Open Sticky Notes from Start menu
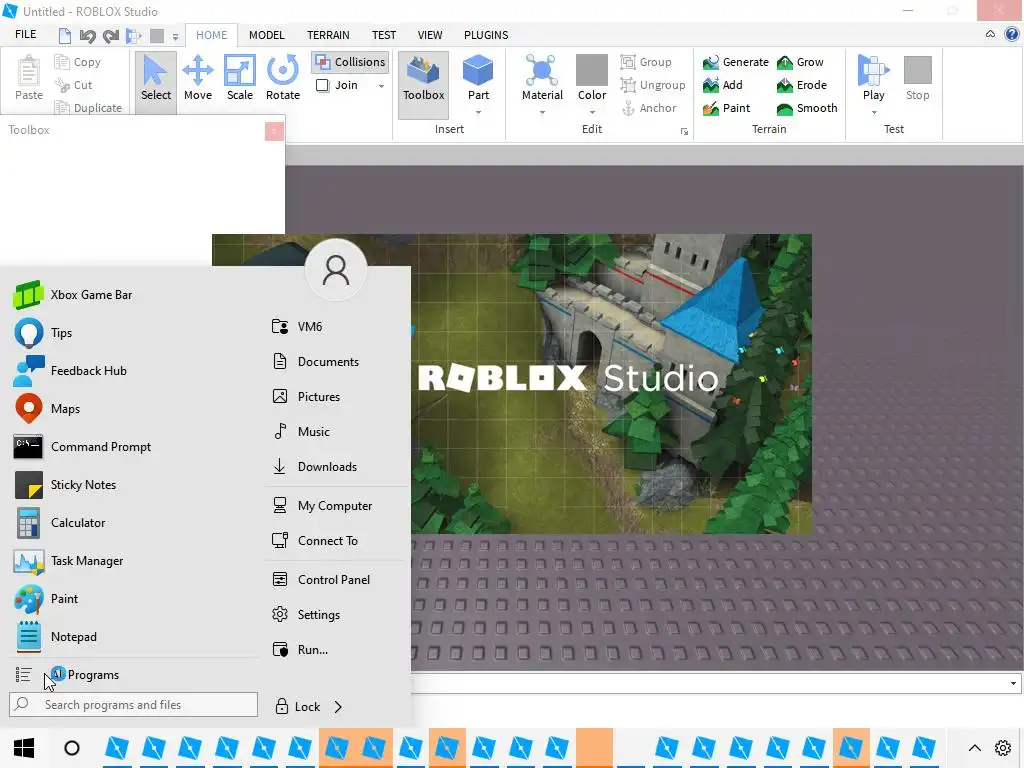This screenshot has height=768, width=1024. point(65,485)
